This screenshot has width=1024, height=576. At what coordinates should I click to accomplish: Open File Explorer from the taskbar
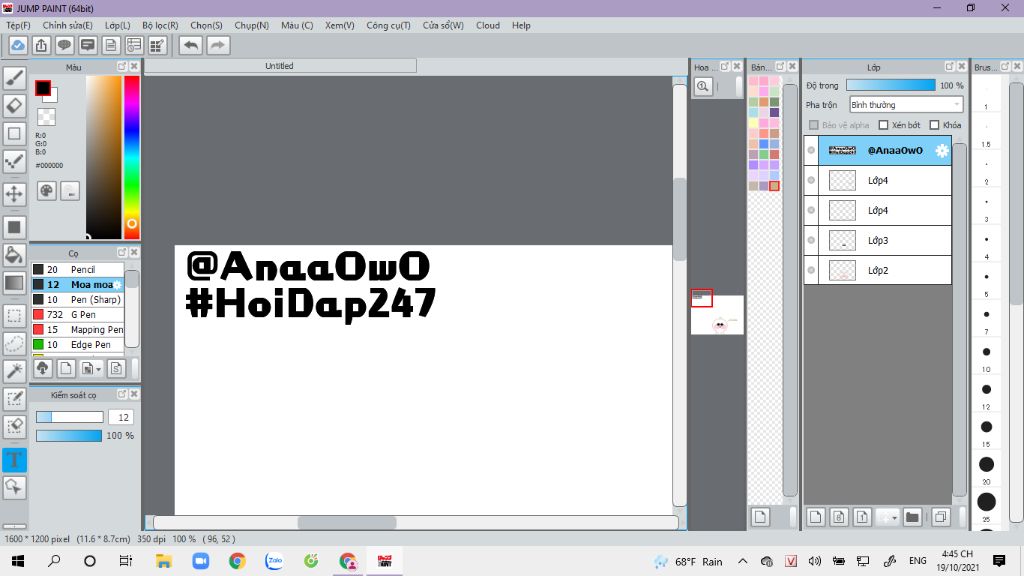point(163,561)
